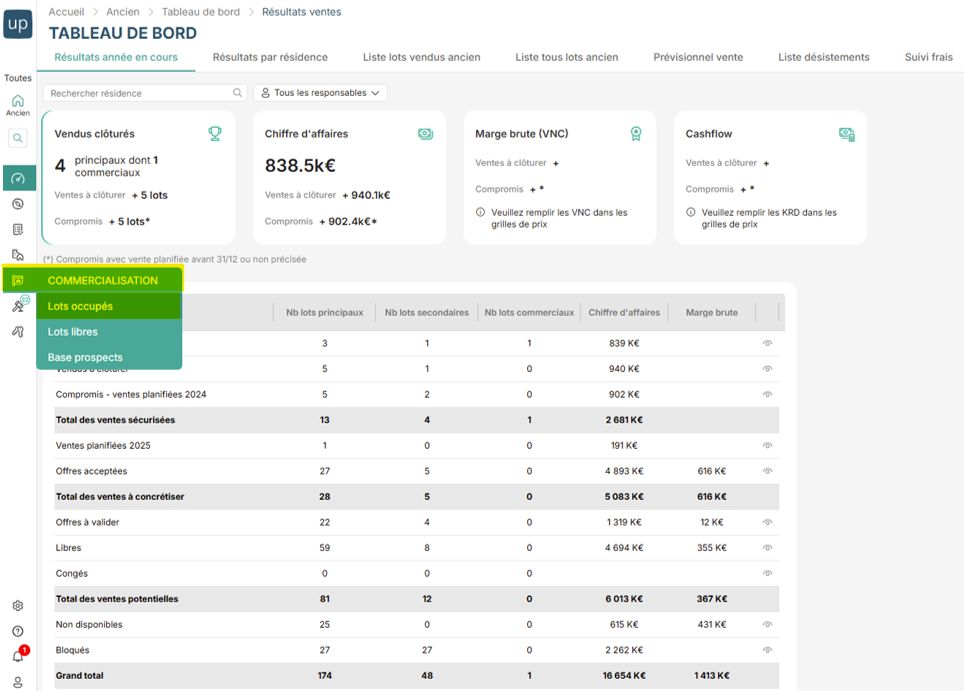Screen dimensions: 964x691
Task: Choose 'Base prospects' from the submenu
Action: coord(85,357)
